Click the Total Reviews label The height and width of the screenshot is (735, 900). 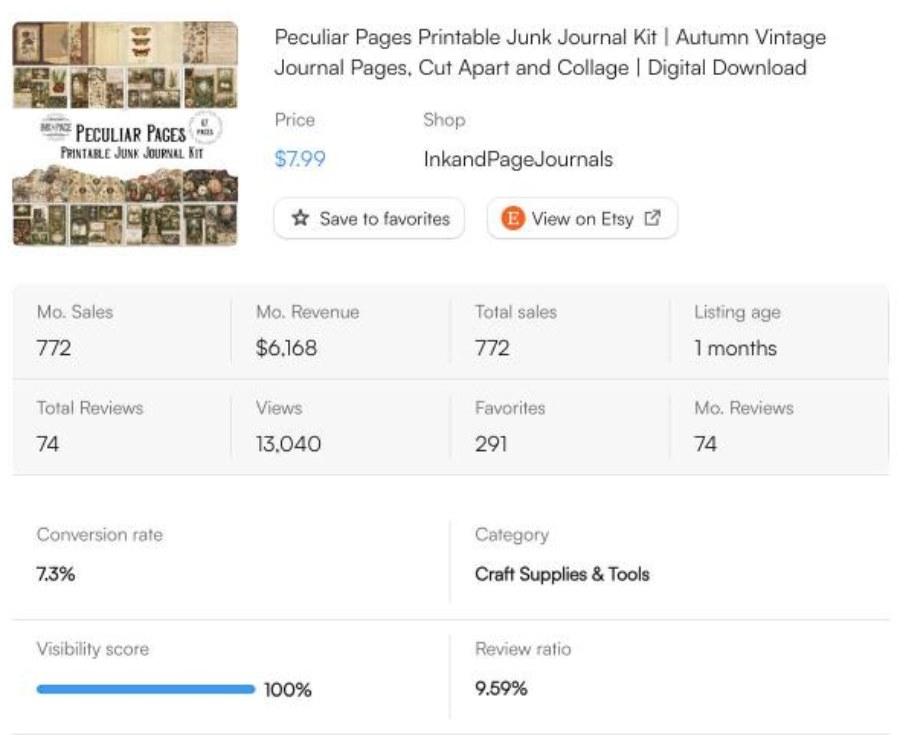pos(90,407)
